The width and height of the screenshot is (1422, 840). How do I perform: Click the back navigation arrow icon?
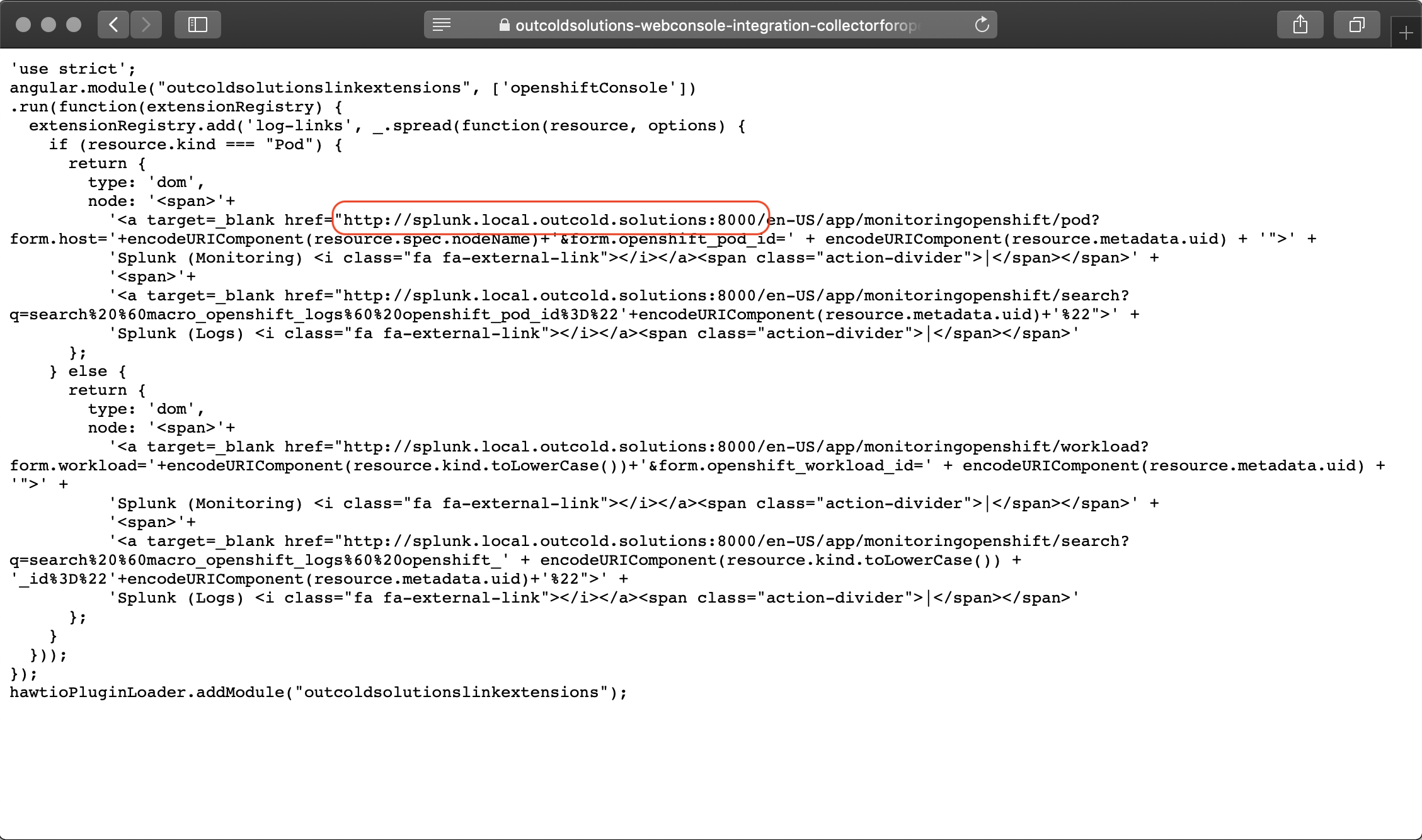point(114,25)
